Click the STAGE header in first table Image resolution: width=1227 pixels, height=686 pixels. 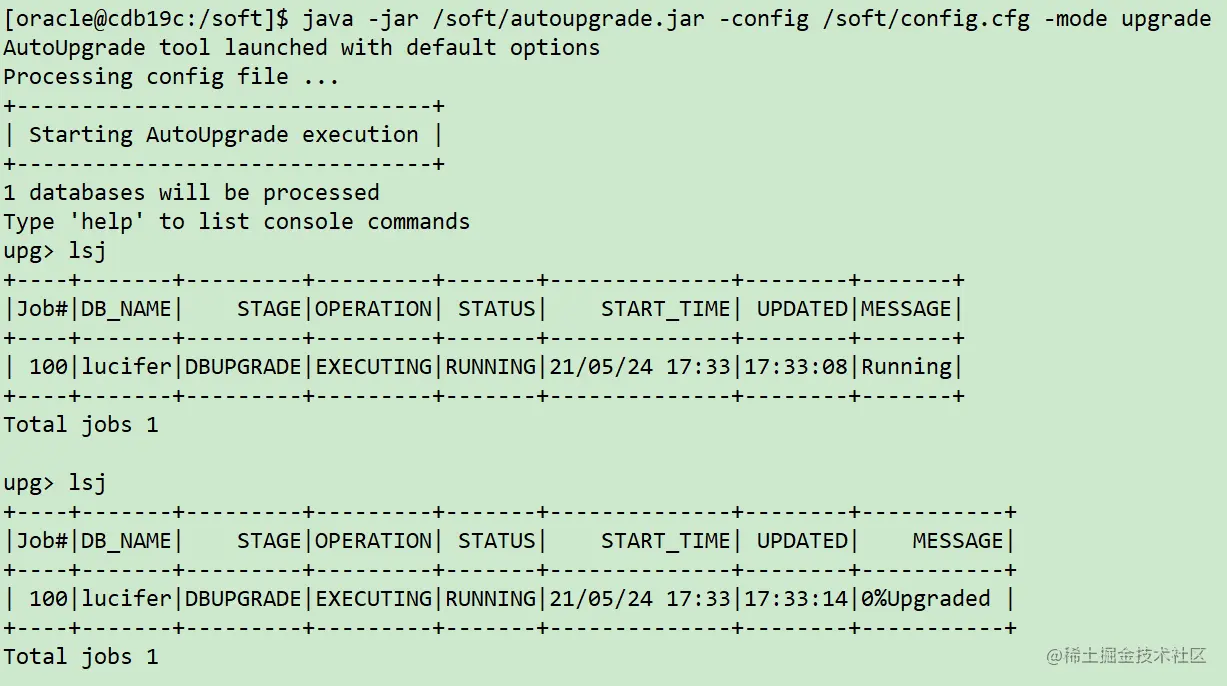269,309
